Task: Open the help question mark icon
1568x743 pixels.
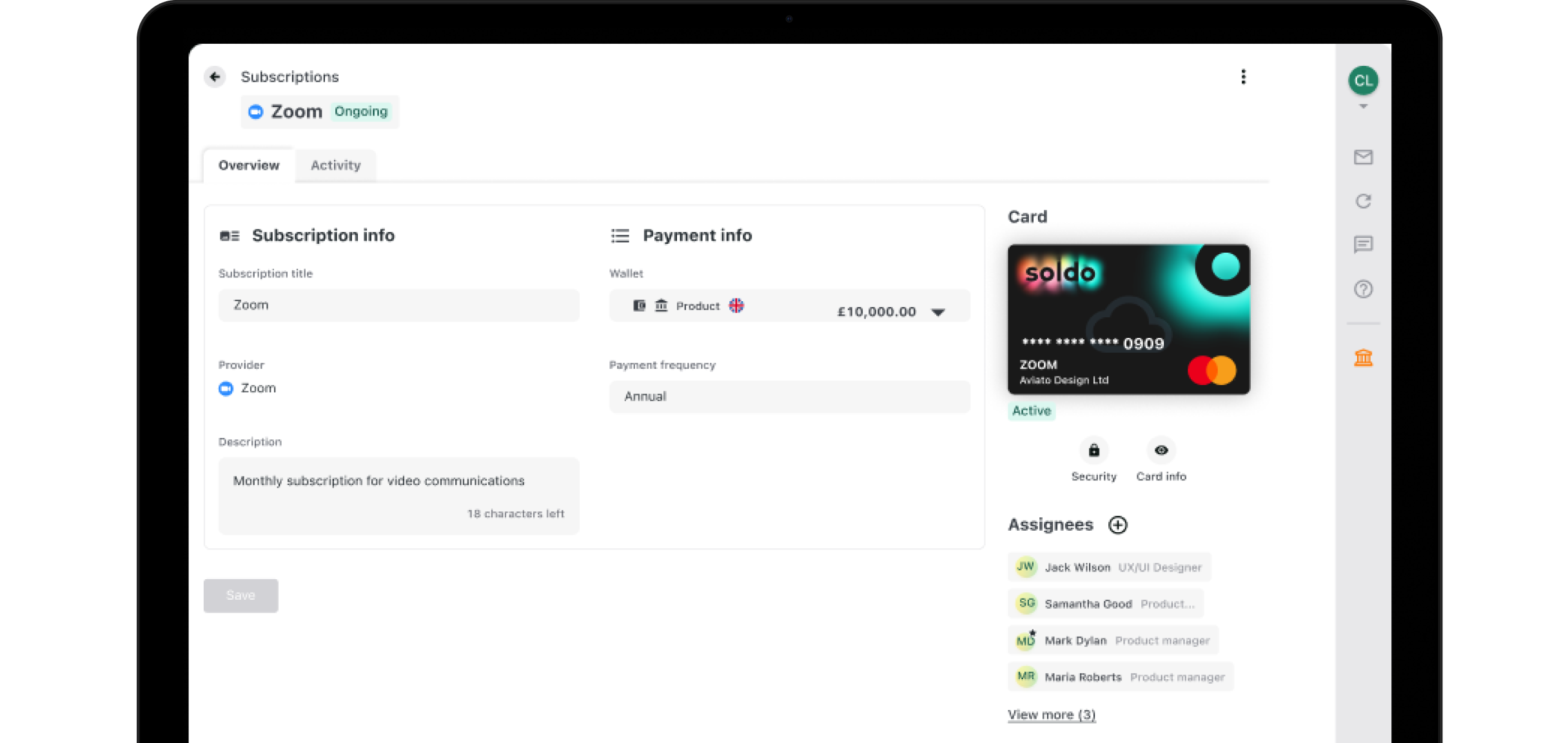Action: 1363,289
